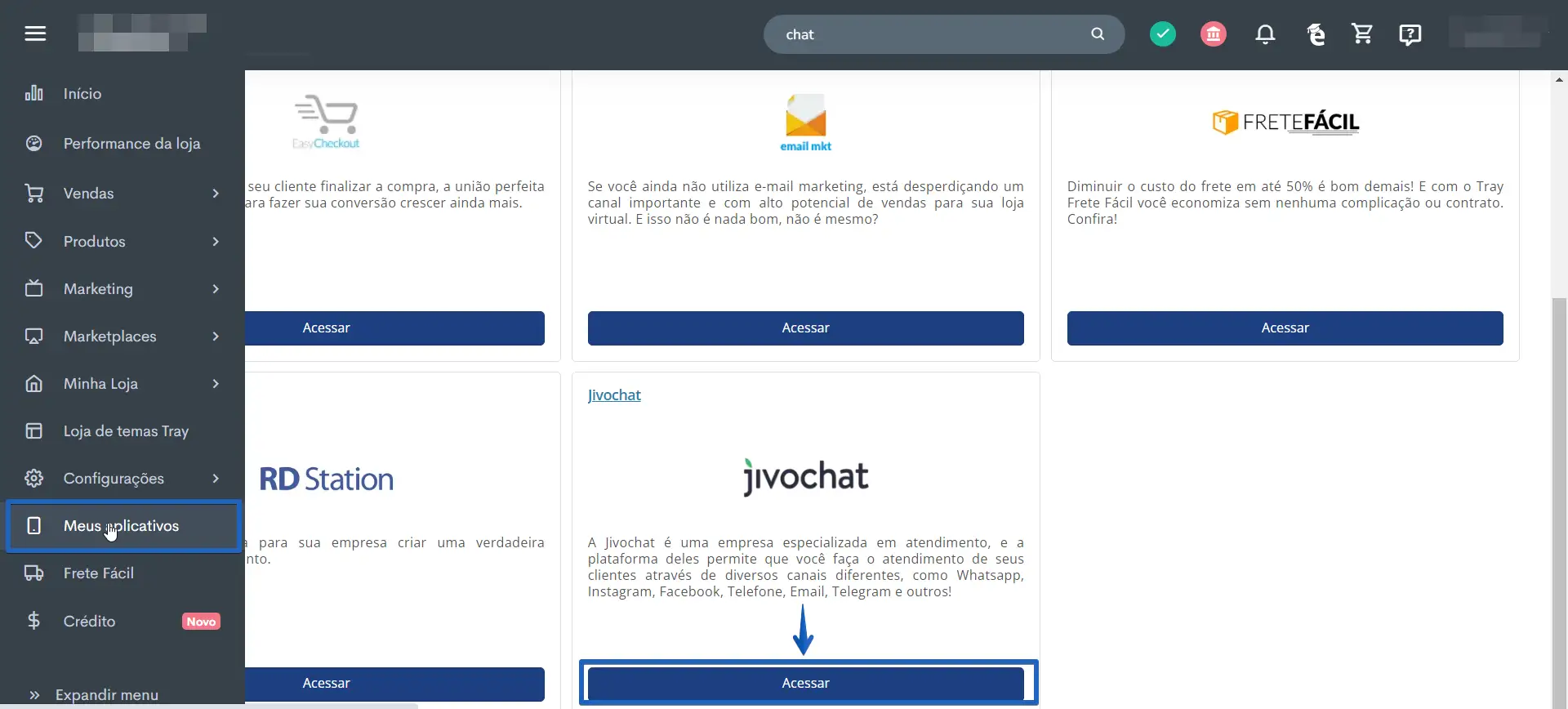Click the jivochat logo image
Screen dimensions: 1568x709
(806, 477)
